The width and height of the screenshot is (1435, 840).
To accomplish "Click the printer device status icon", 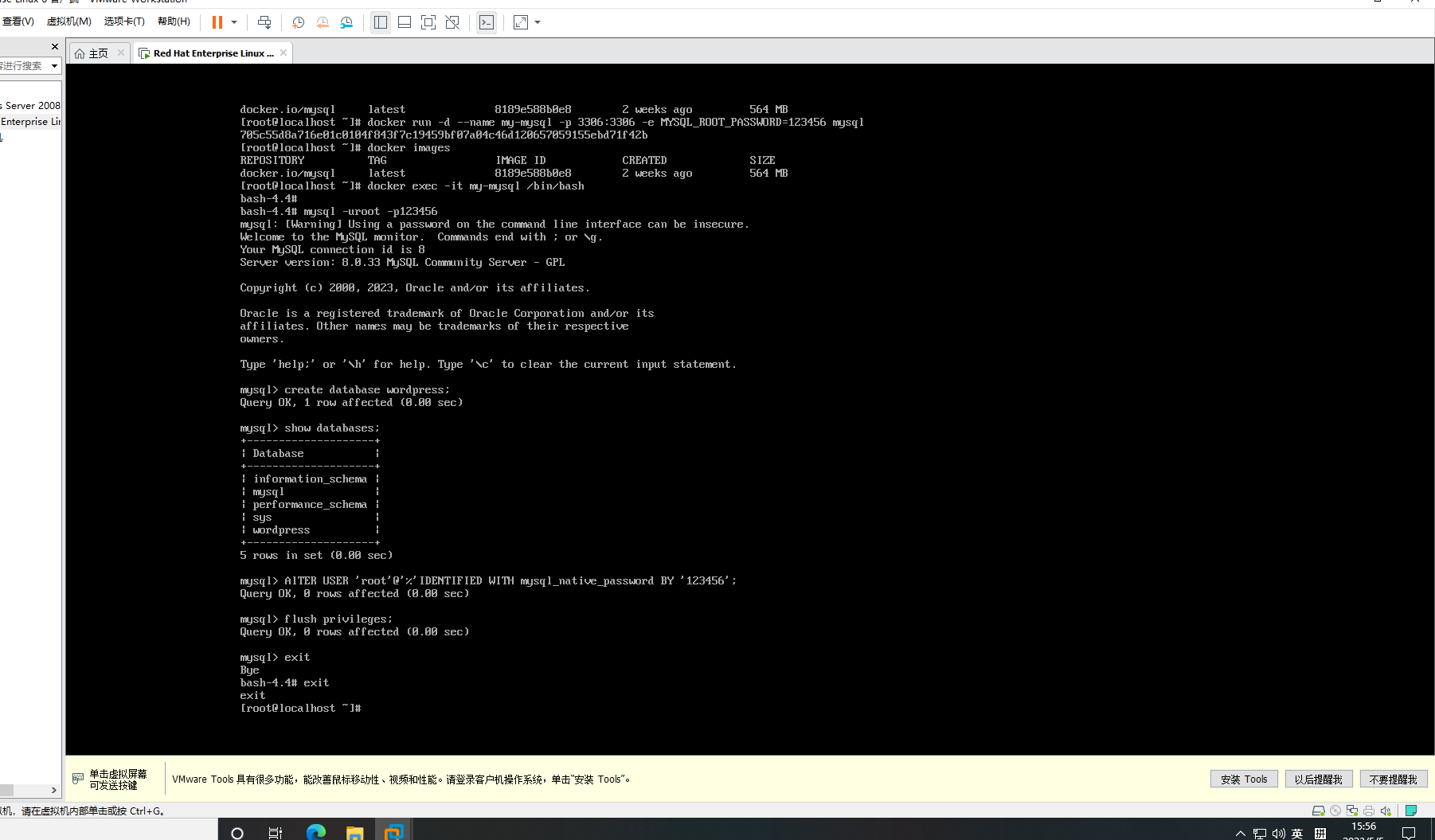I will pos(1369,811).
